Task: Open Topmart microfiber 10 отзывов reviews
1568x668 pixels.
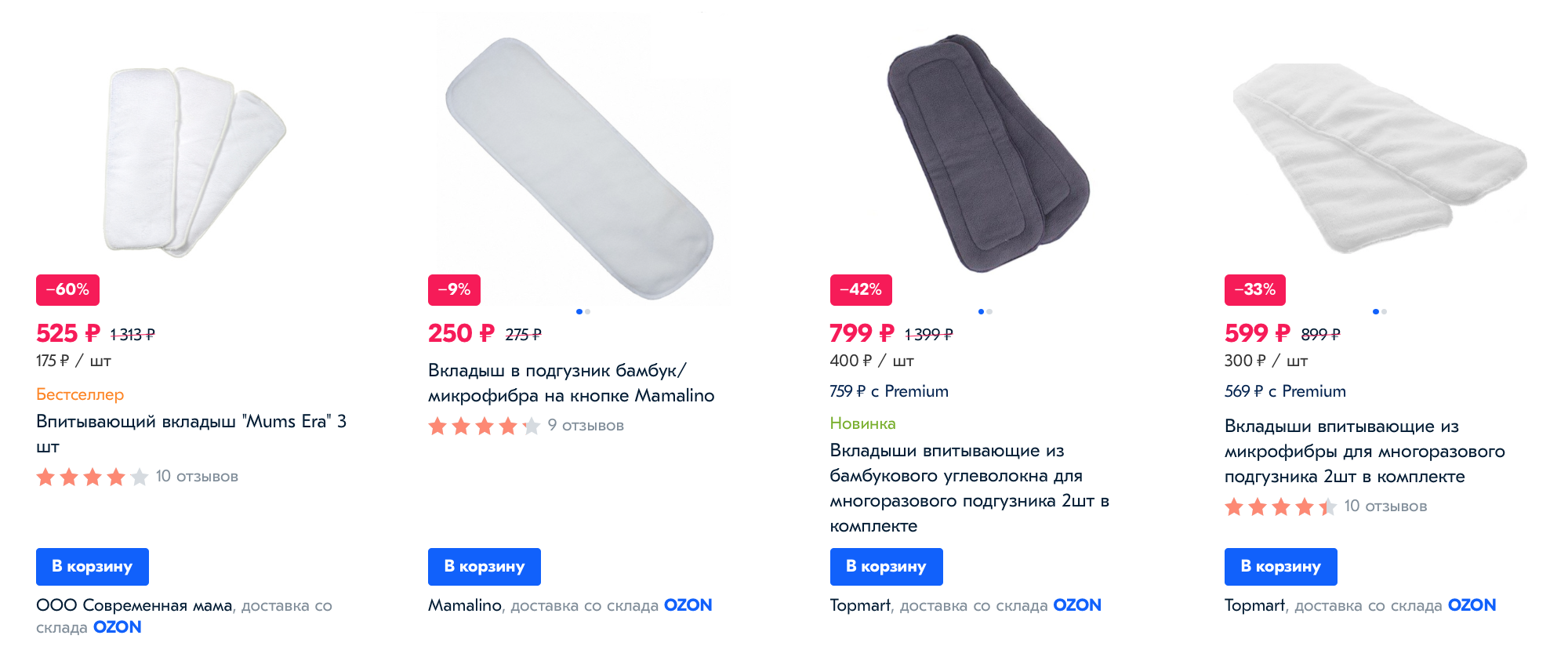Action: pyautogui.click(x=1385, y=506)
